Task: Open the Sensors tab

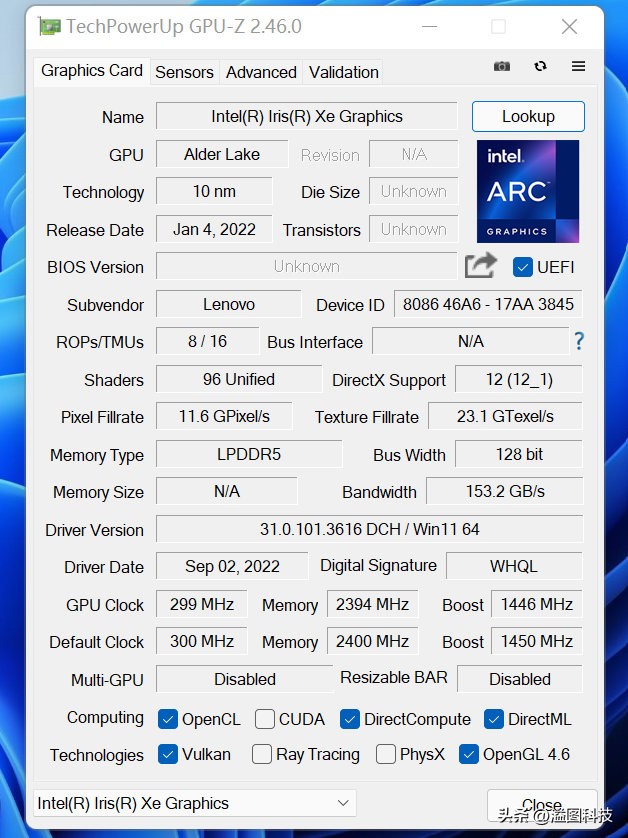Action: pyautogui.click(x=184, y=72)
